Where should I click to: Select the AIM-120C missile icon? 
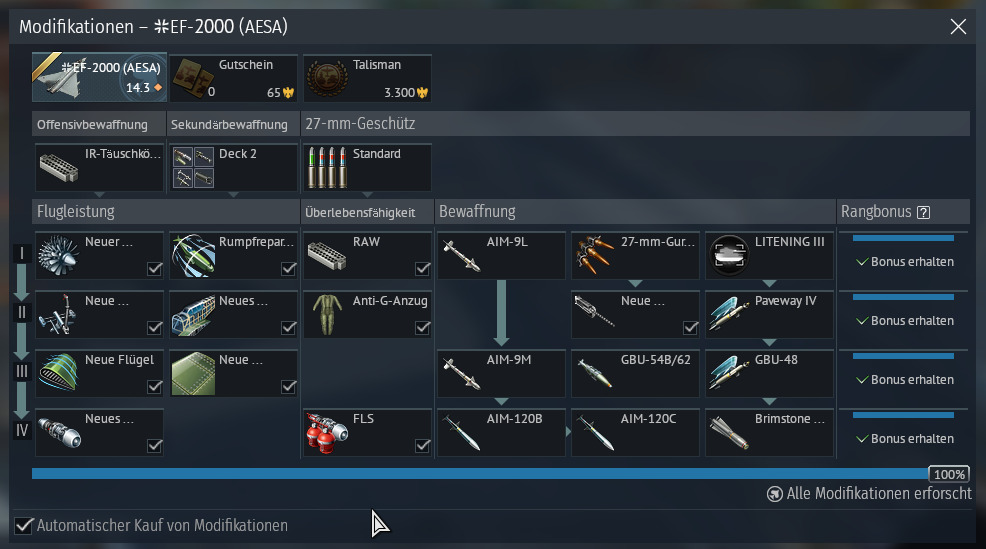pyautogui.click(x=594, y=433)
